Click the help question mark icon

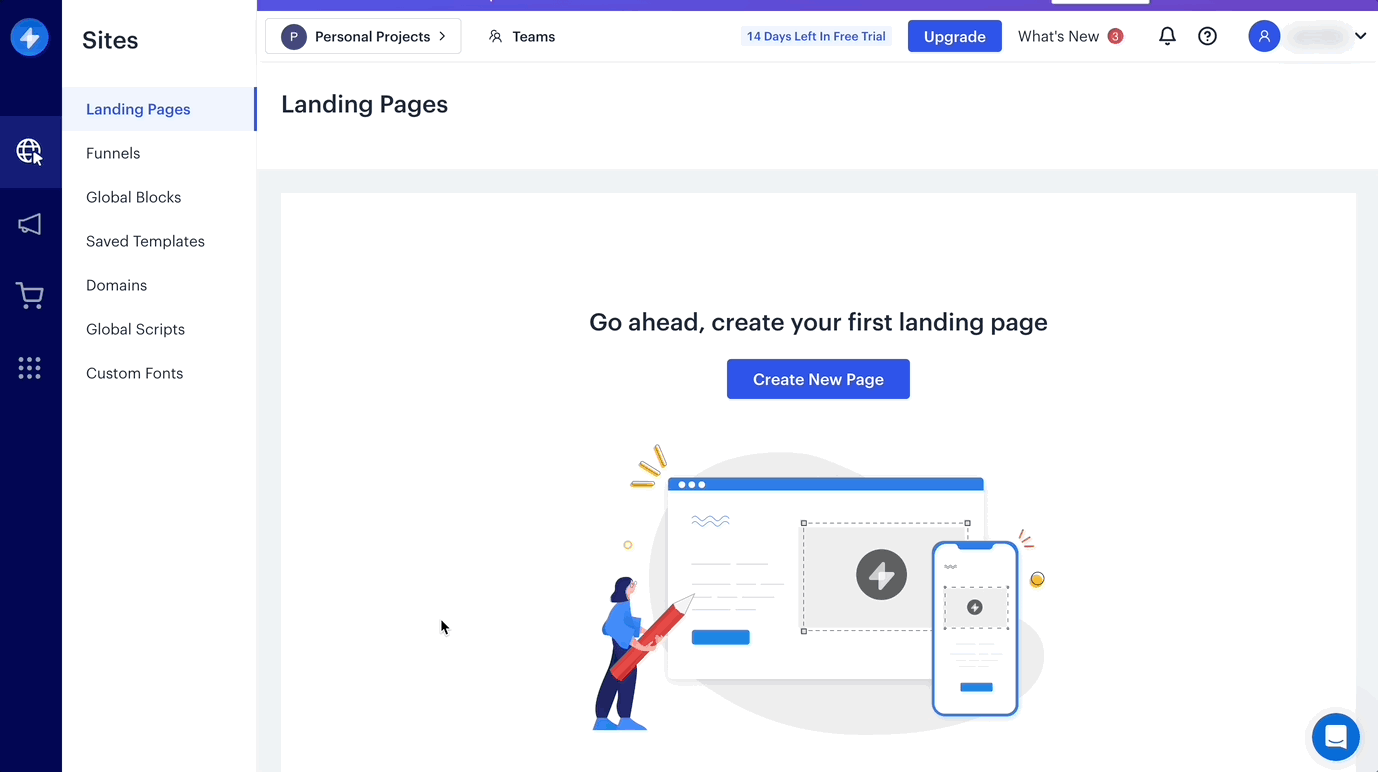[x=1208, y=37]
